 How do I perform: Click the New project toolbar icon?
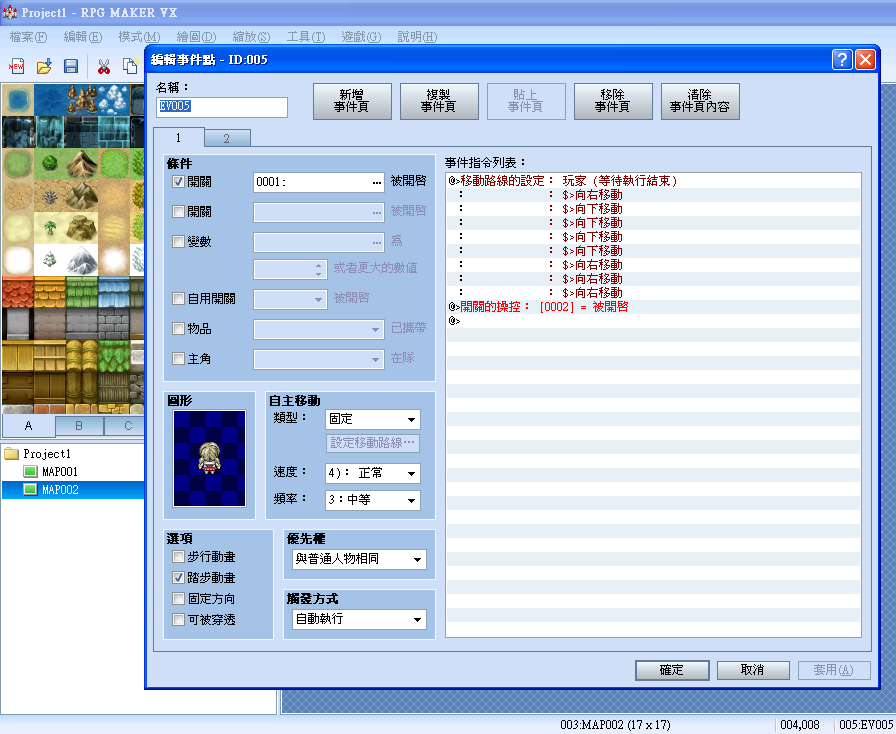coord(16,66)
